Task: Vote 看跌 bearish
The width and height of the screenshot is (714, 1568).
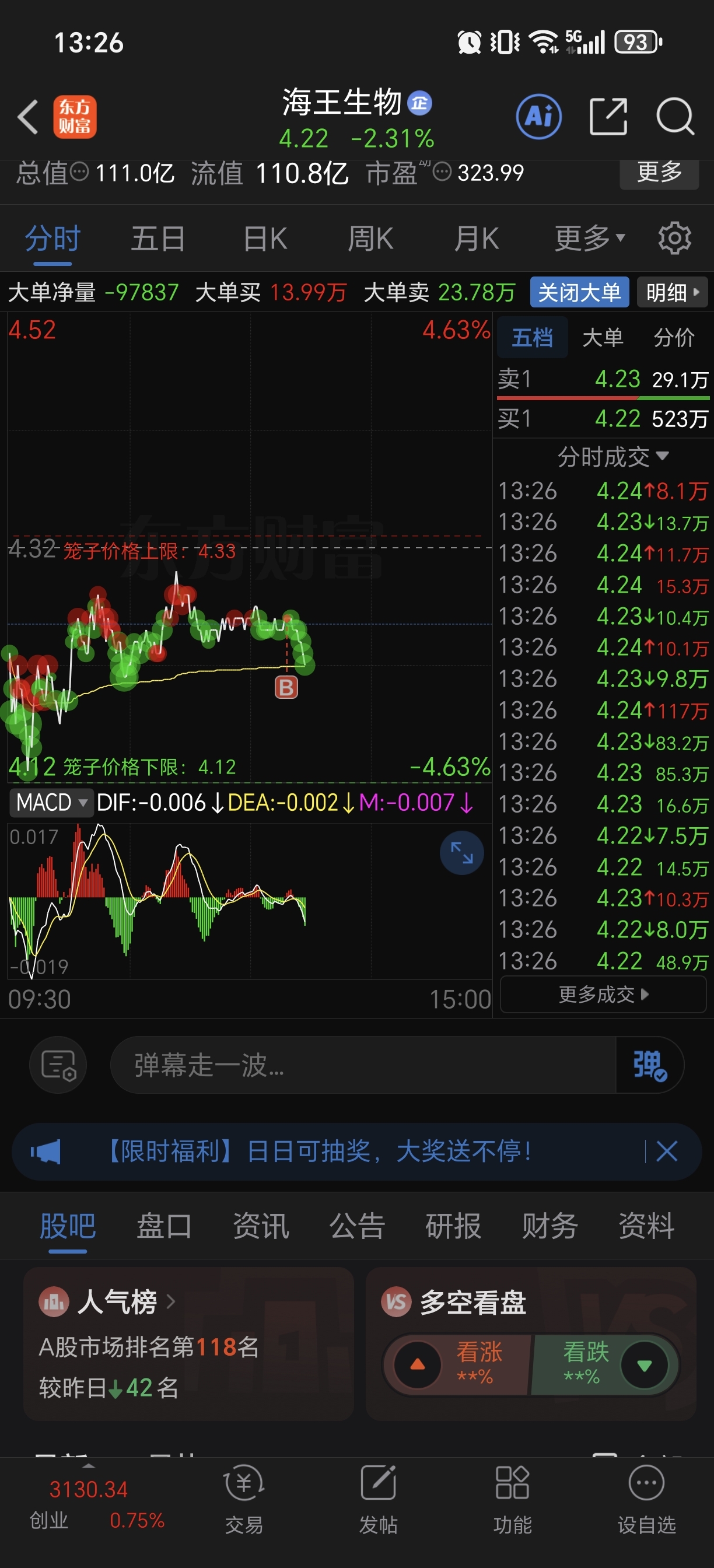Action: coord(603,1364)
